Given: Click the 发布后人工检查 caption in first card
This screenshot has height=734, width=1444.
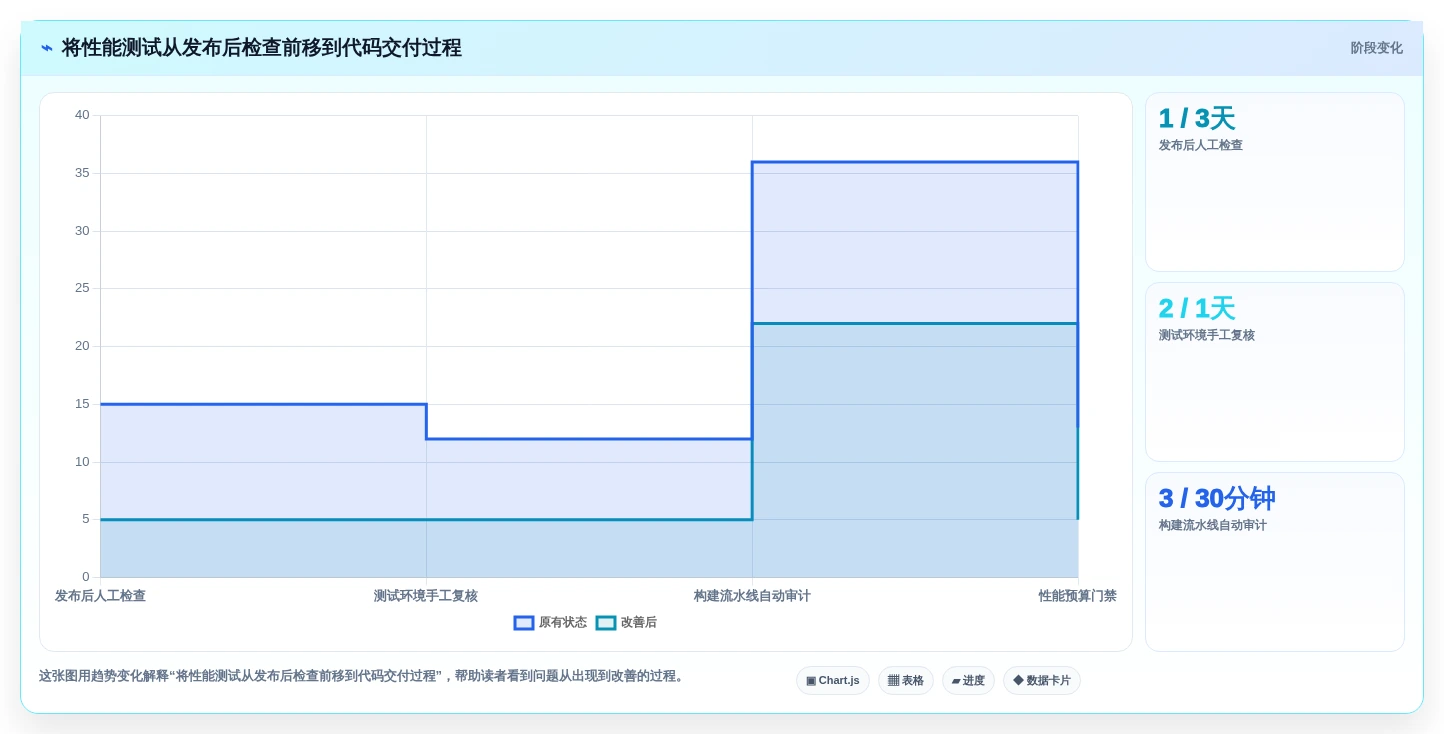Looking at the screenshot, I should pos(1200,145).
